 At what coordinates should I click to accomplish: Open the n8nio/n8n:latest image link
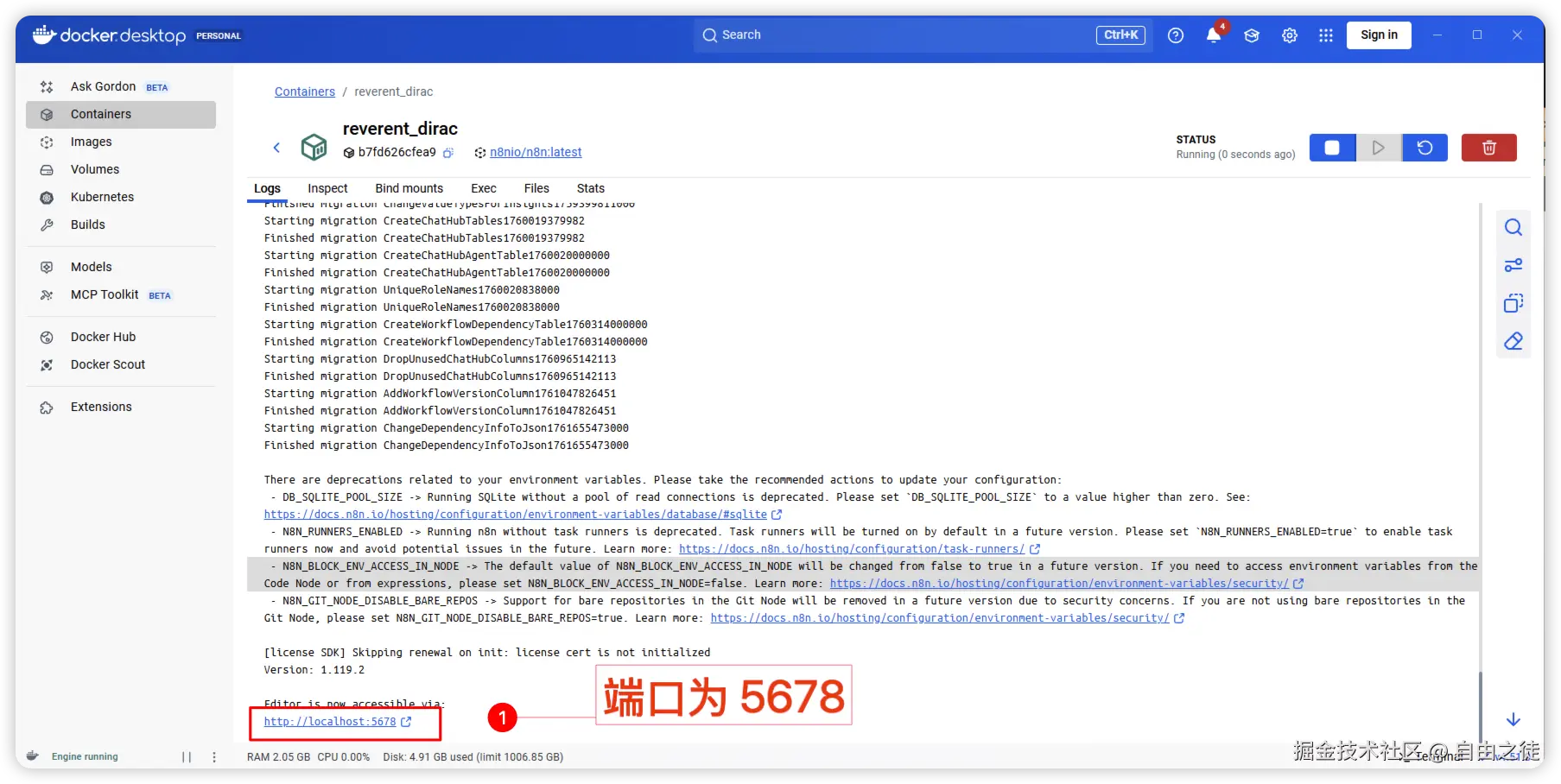tap(536, 153)
